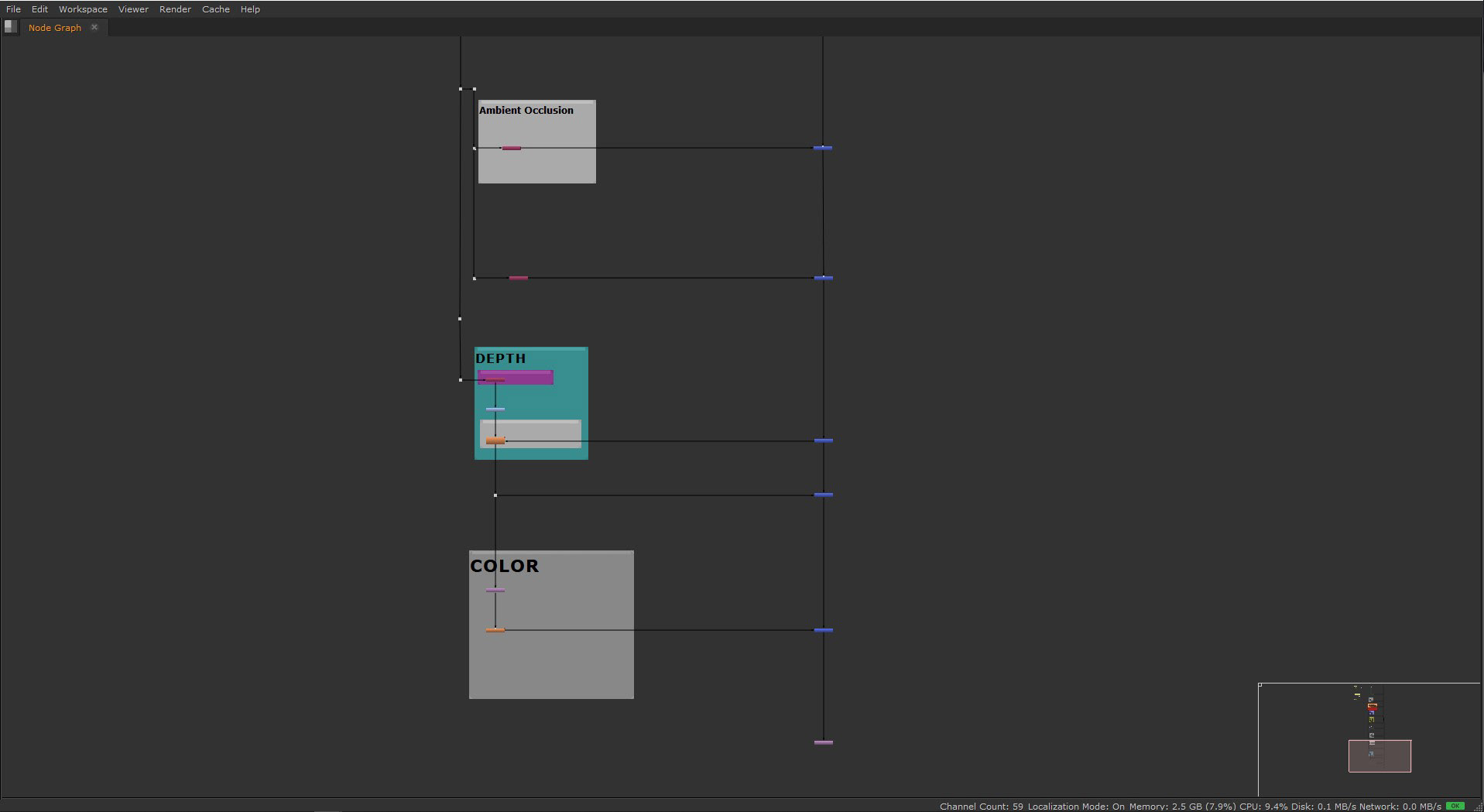
Task: Select the dot node left of DEPTH's purple backdrop
Action: click(x=461, y=380)
